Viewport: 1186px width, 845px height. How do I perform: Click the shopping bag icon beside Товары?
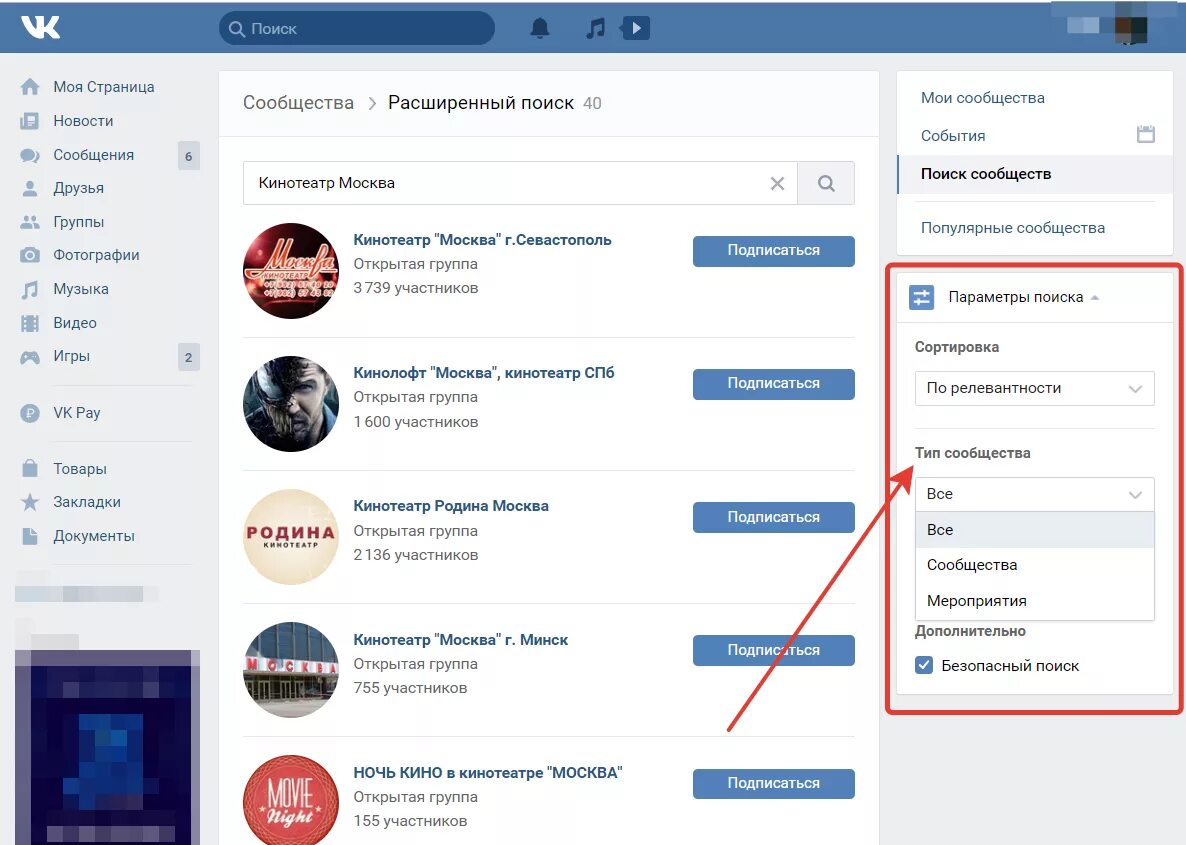click(x=29, y=468)
